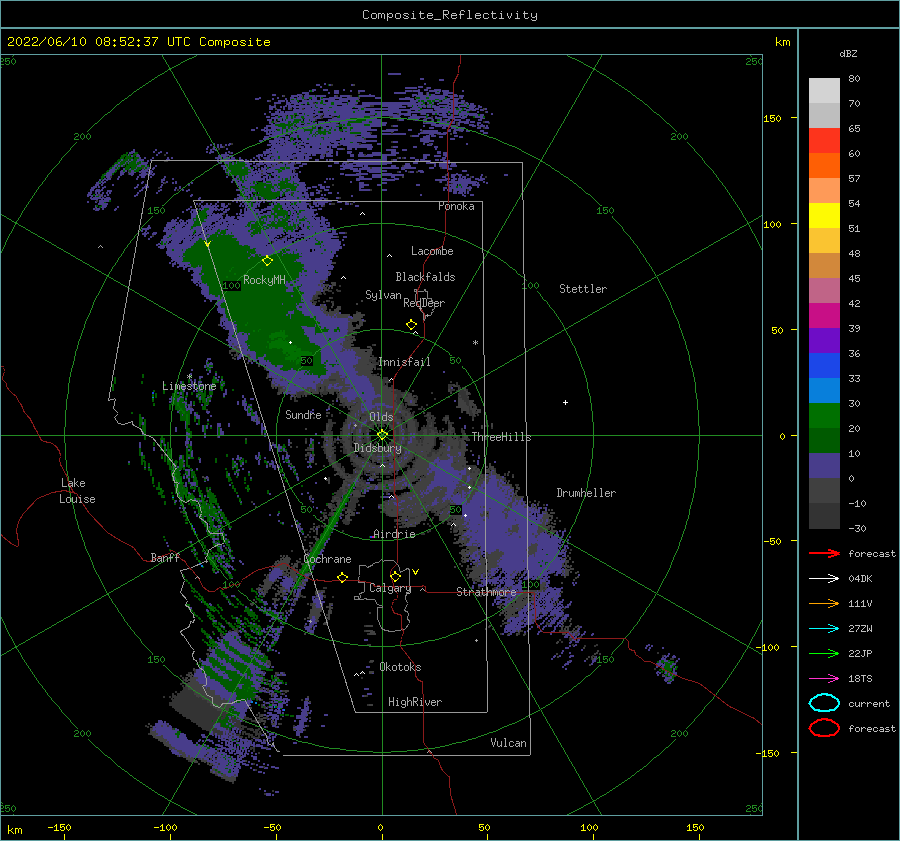Select the 'current' legend text

coord(869,703)
